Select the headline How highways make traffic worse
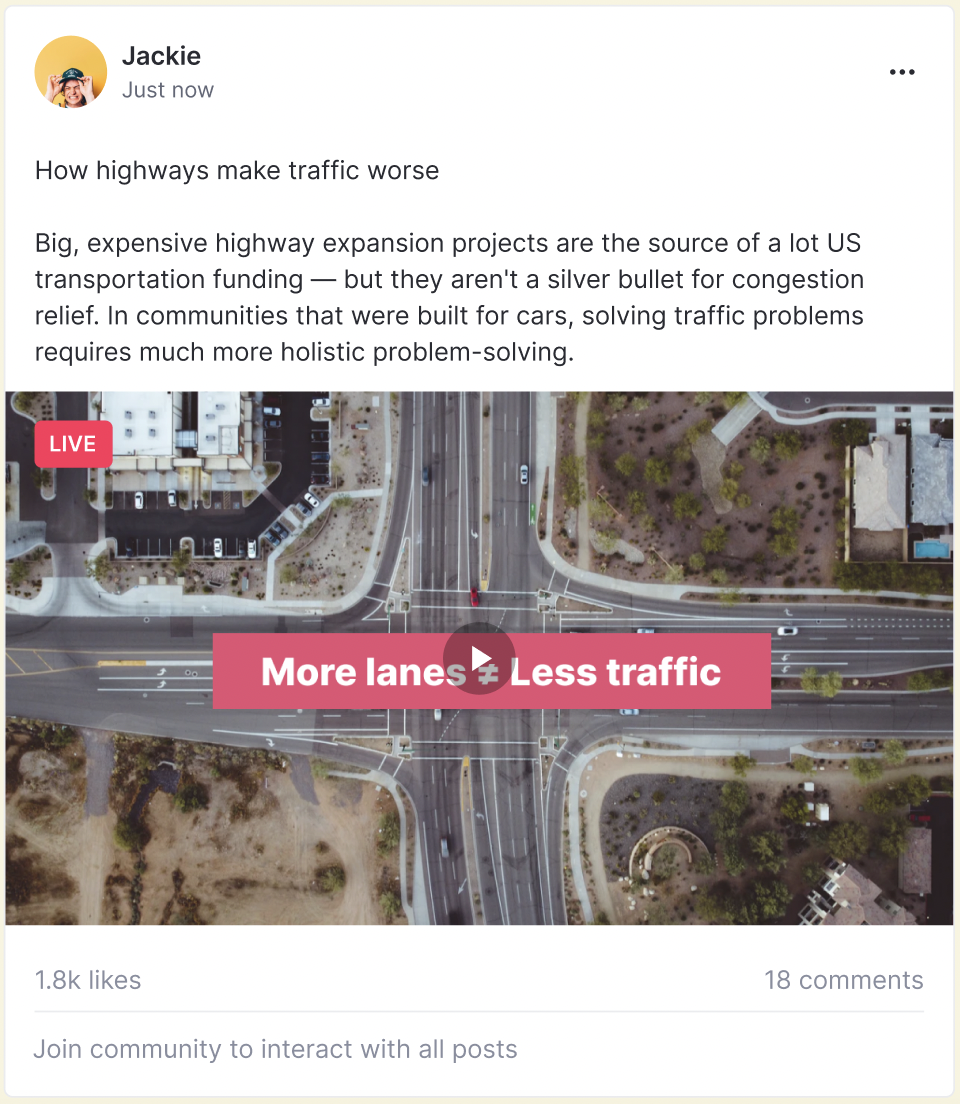The image size is (960, 1104). click(237, 170)
